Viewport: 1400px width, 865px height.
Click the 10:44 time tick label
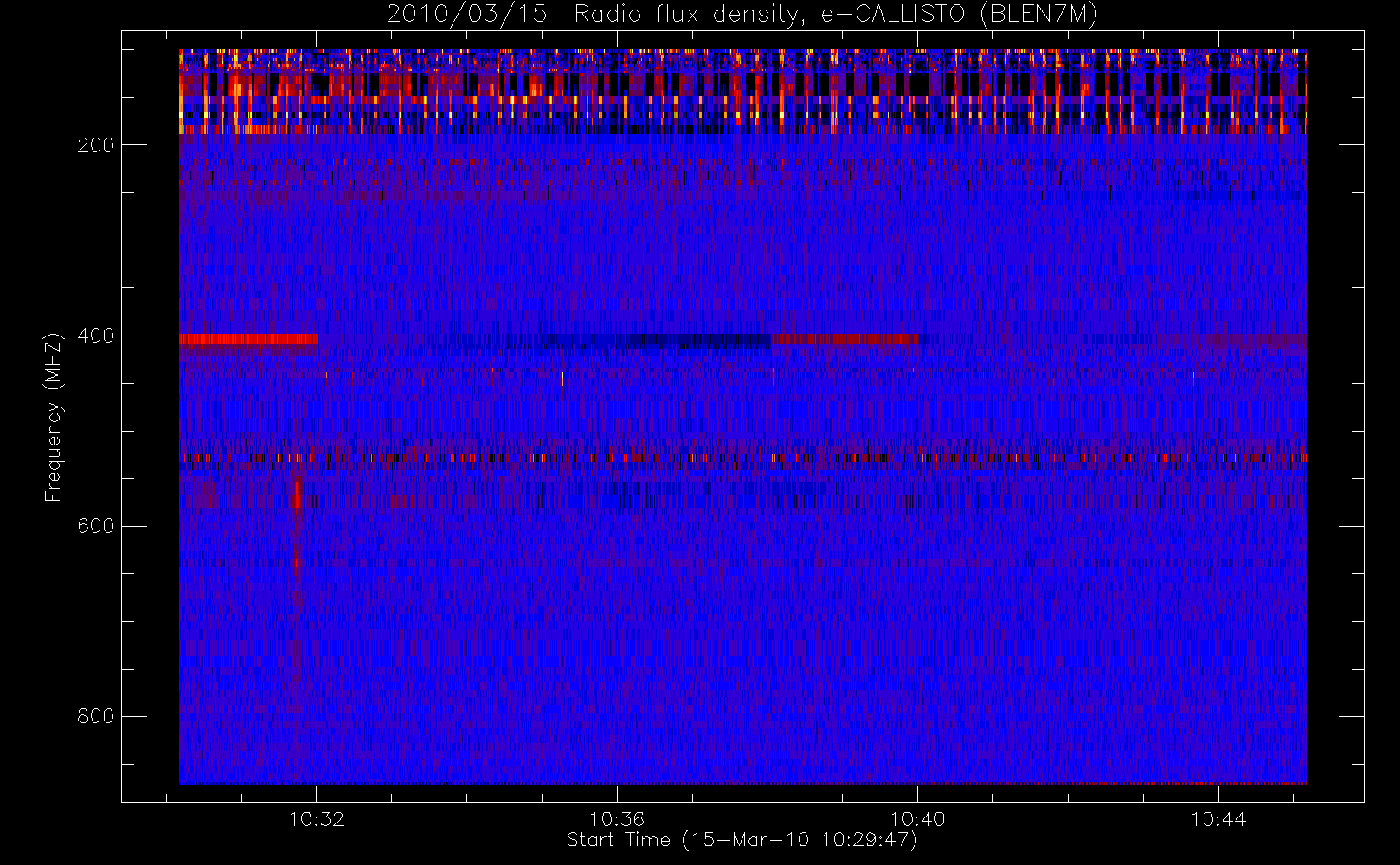(x=1217, y=819)
